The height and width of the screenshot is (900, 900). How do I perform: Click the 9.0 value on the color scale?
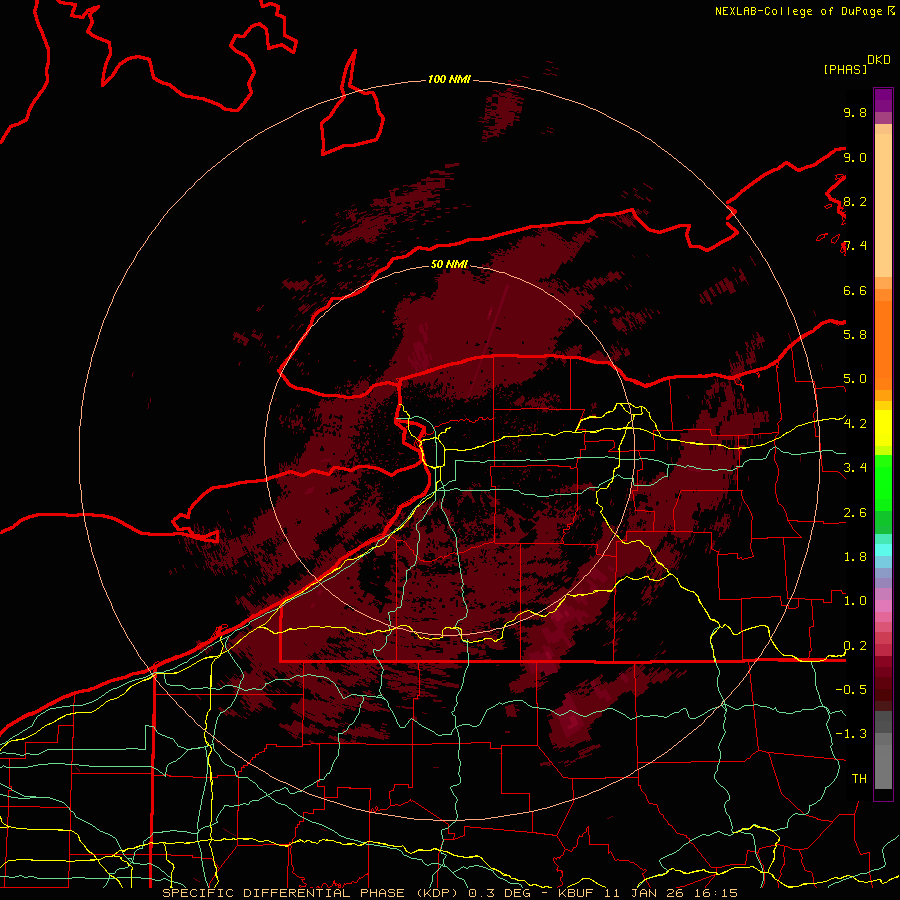(855, 157)
